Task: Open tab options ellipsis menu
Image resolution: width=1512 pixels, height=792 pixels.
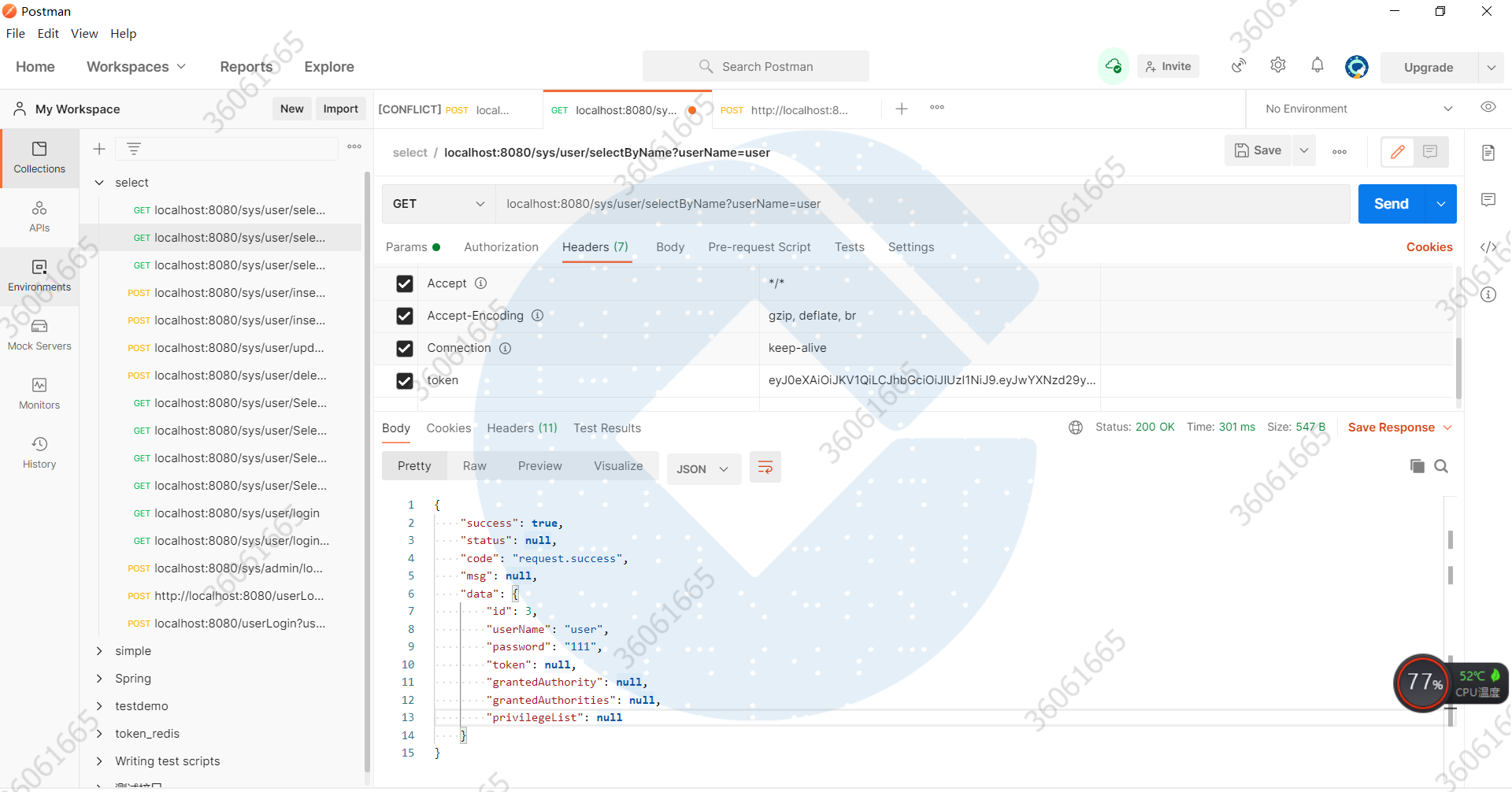Action: (x=937, y=107)
